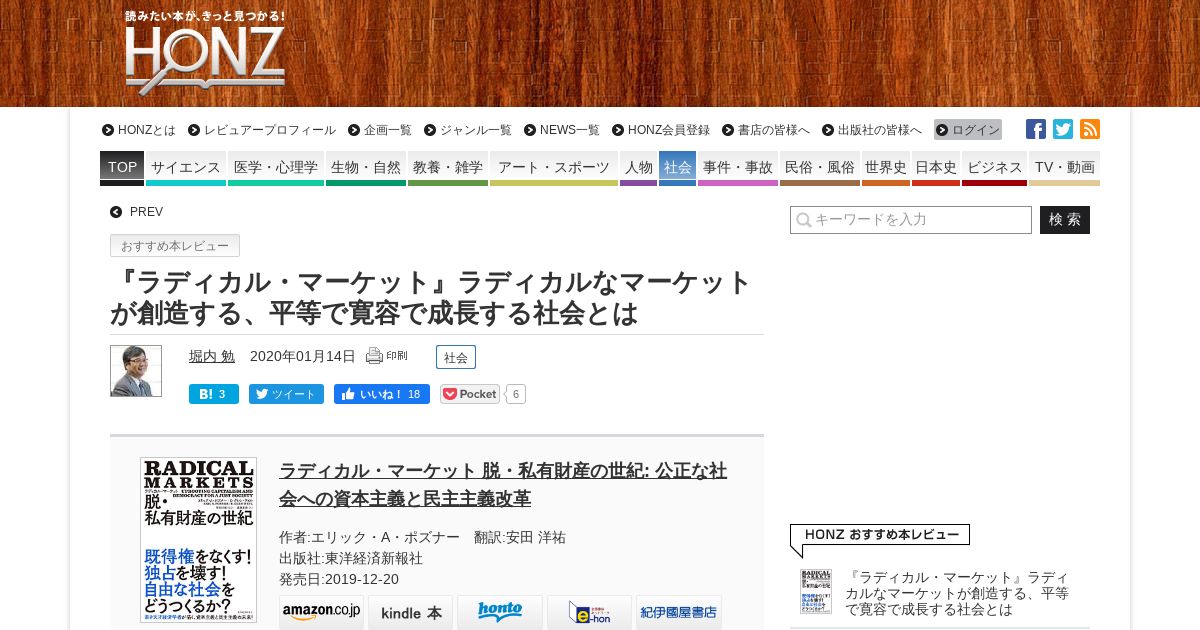The image size is (1200, 630).
Task: Open the TV・動画 category tab
Action: click(x=1064, y=168)
